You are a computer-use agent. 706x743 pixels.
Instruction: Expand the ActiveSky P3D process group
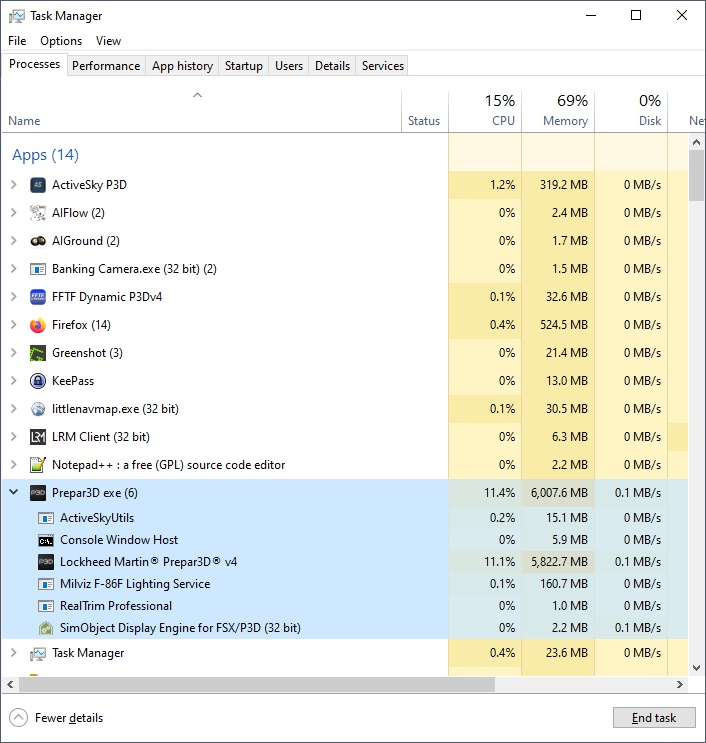point(14,185)
